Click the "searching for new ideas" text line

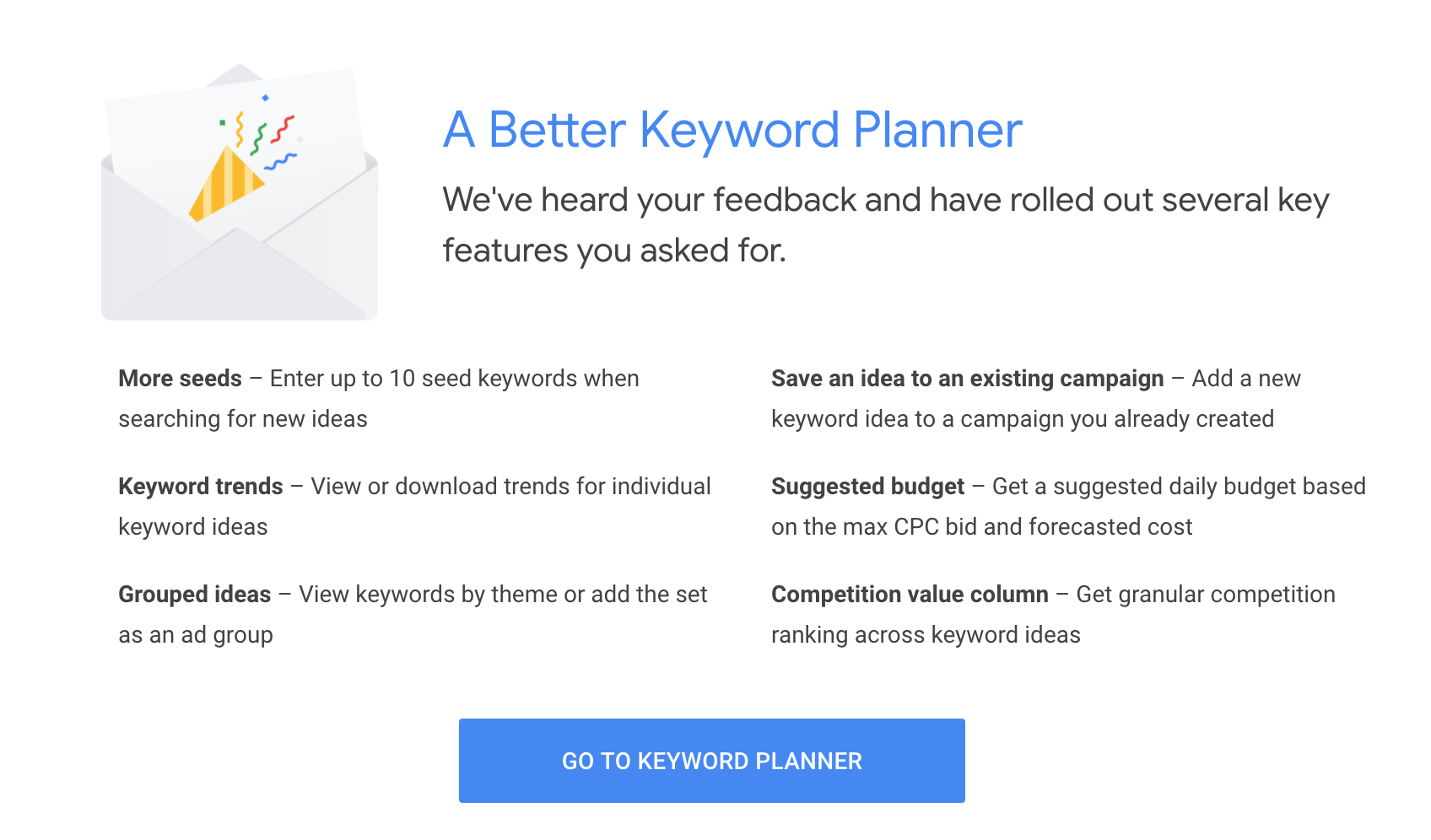click(243, 419)
